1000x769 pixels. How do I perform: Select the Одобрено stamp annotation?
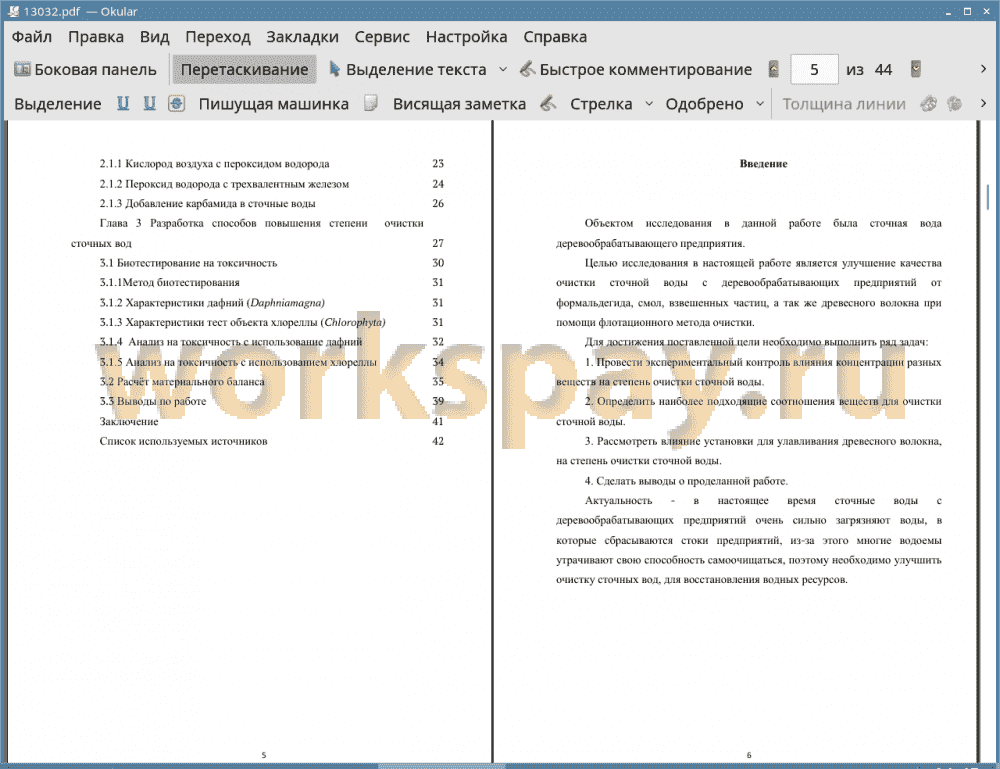704,104
